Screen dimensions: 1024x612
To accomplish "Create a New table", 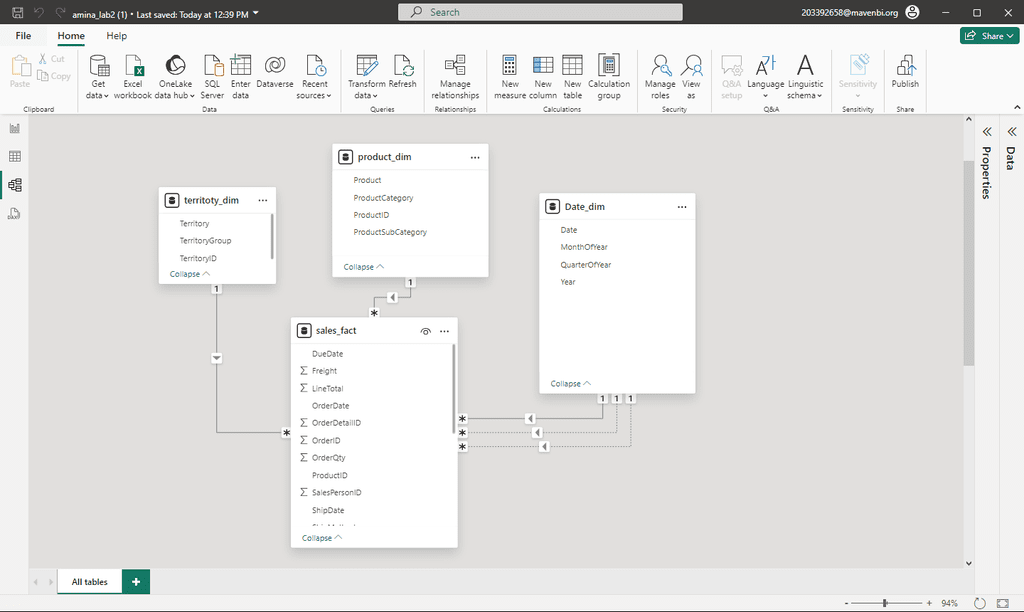I will click(572, 77).
